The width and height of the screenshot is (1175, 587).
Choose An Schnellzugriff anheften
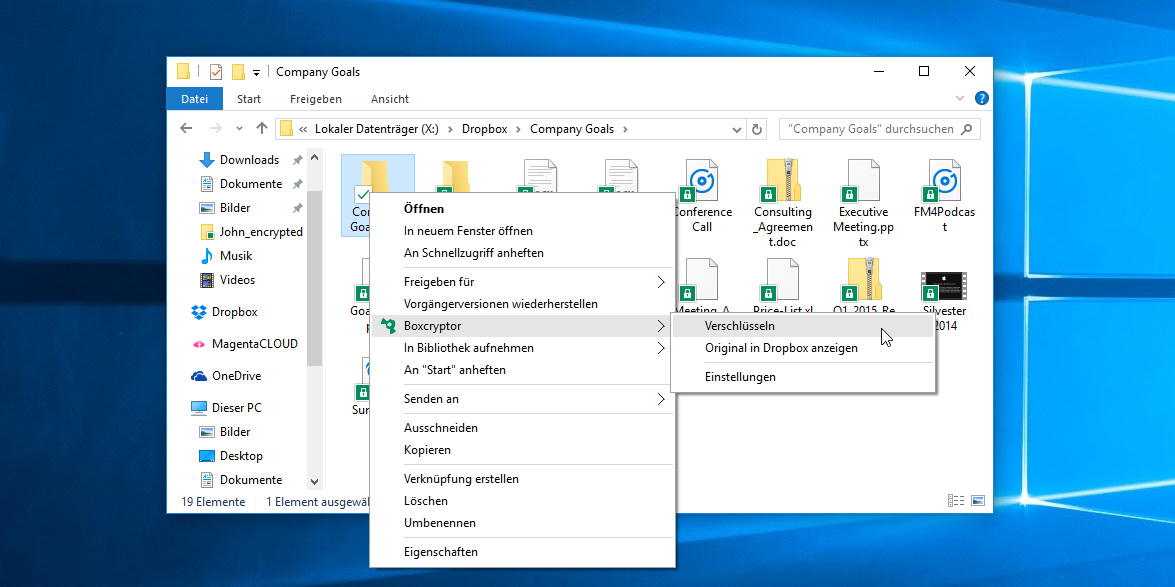point(522,253)
